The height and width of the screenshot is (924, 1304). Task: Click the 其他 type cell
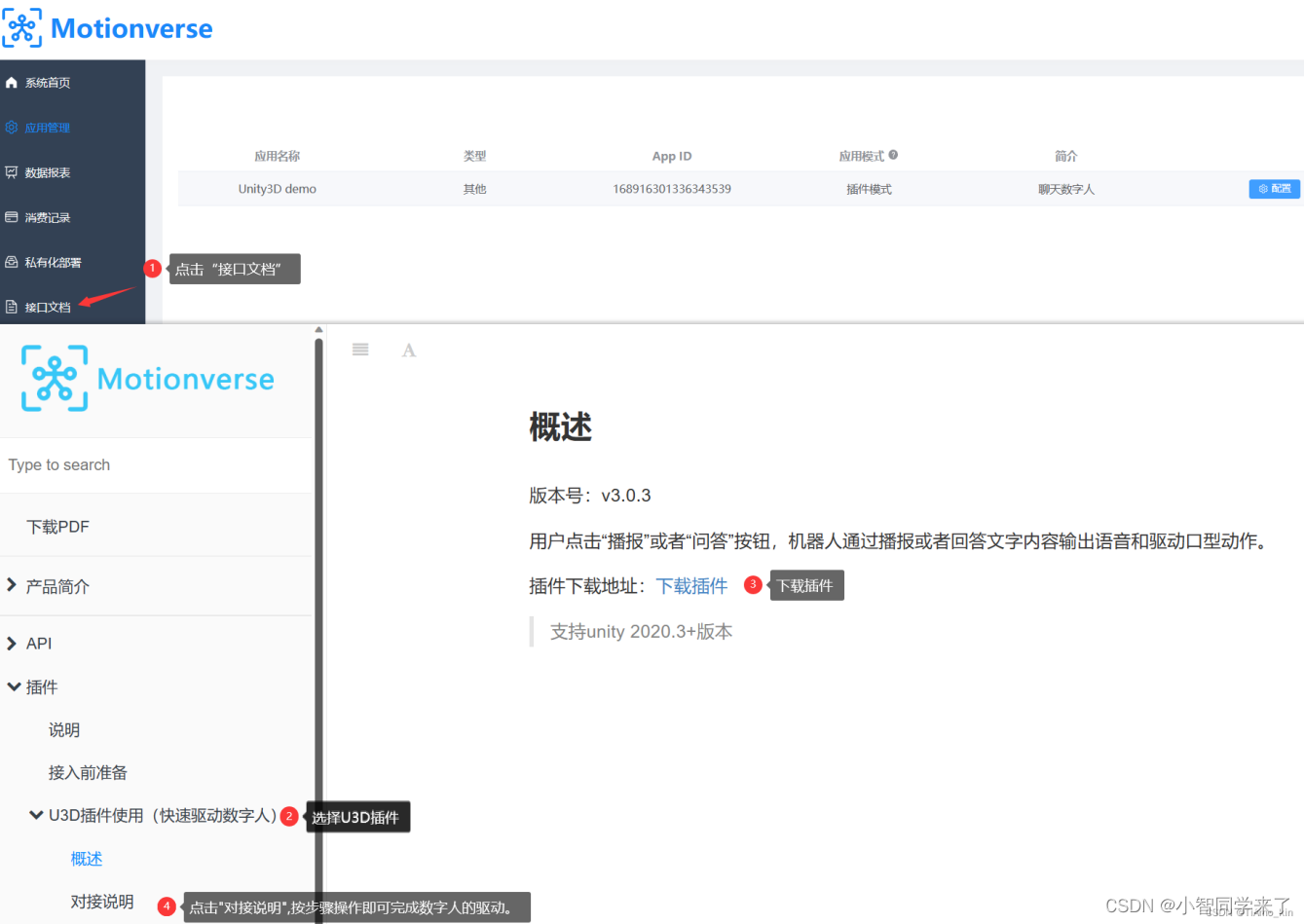(x=475, y=189)
